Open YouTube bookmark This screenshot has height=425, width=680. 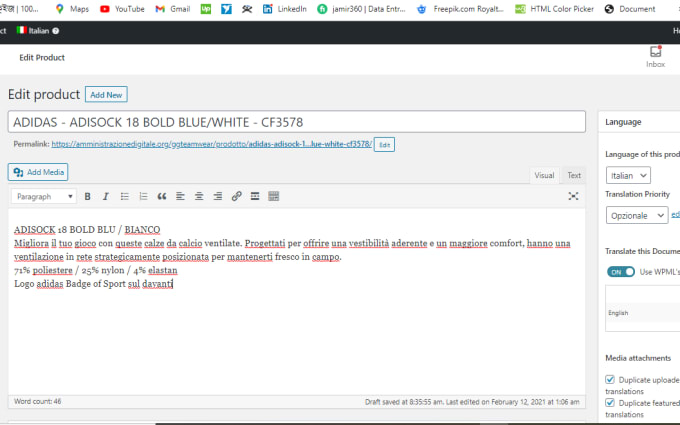coord(122,9)
